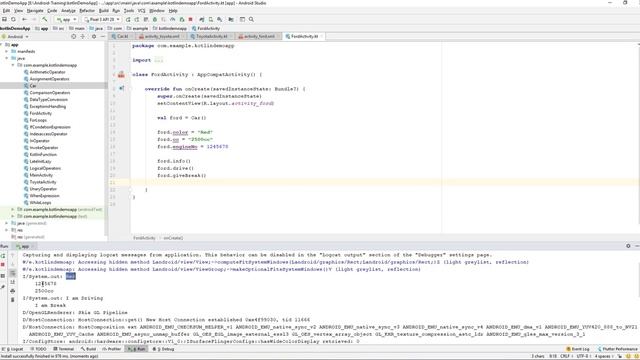Open the Event Log button in status bar
640x360 pixels.
click(578, 349)
